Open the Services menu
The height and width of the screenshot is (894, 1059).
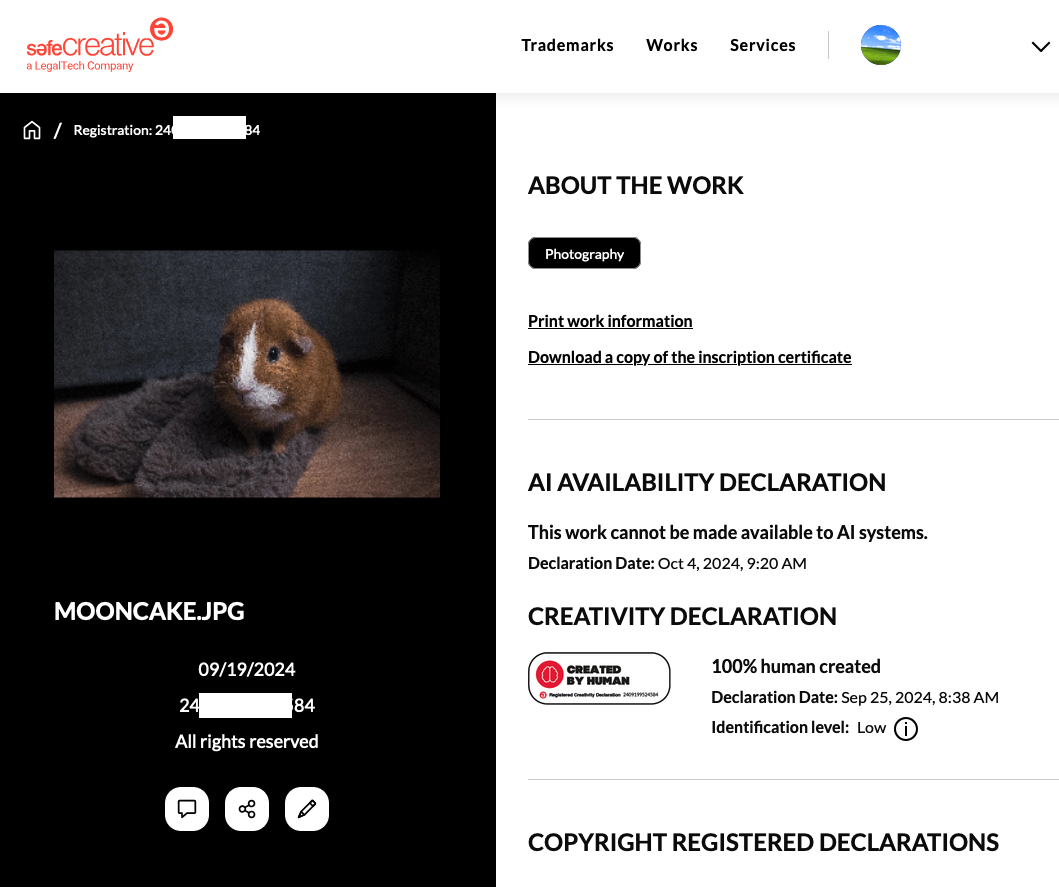pyautogui.click(x=762, y=45)
